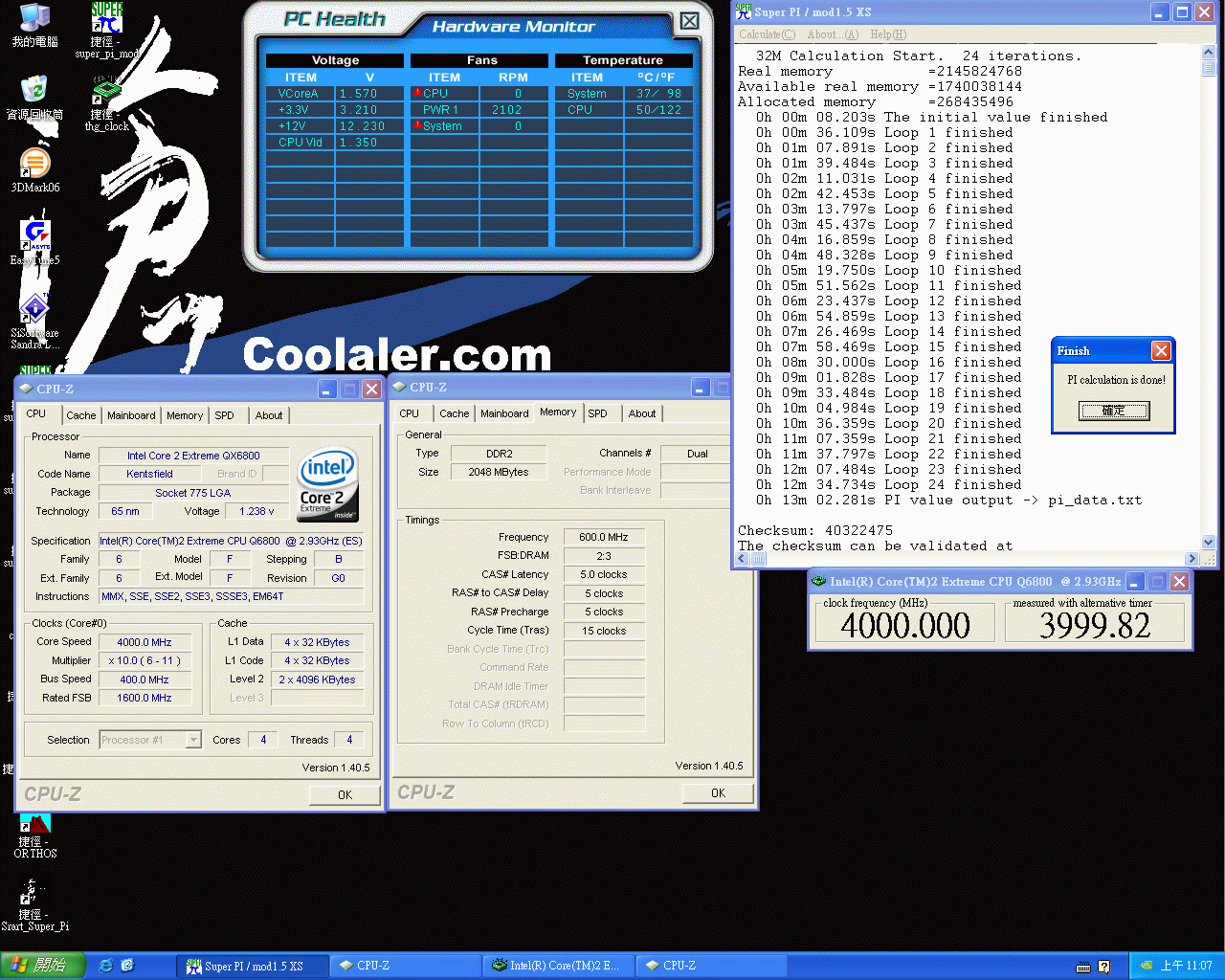Launch the 3DMark06 desktop shortcut
The width and height of the screenshot is (1225, 980).
34,169
